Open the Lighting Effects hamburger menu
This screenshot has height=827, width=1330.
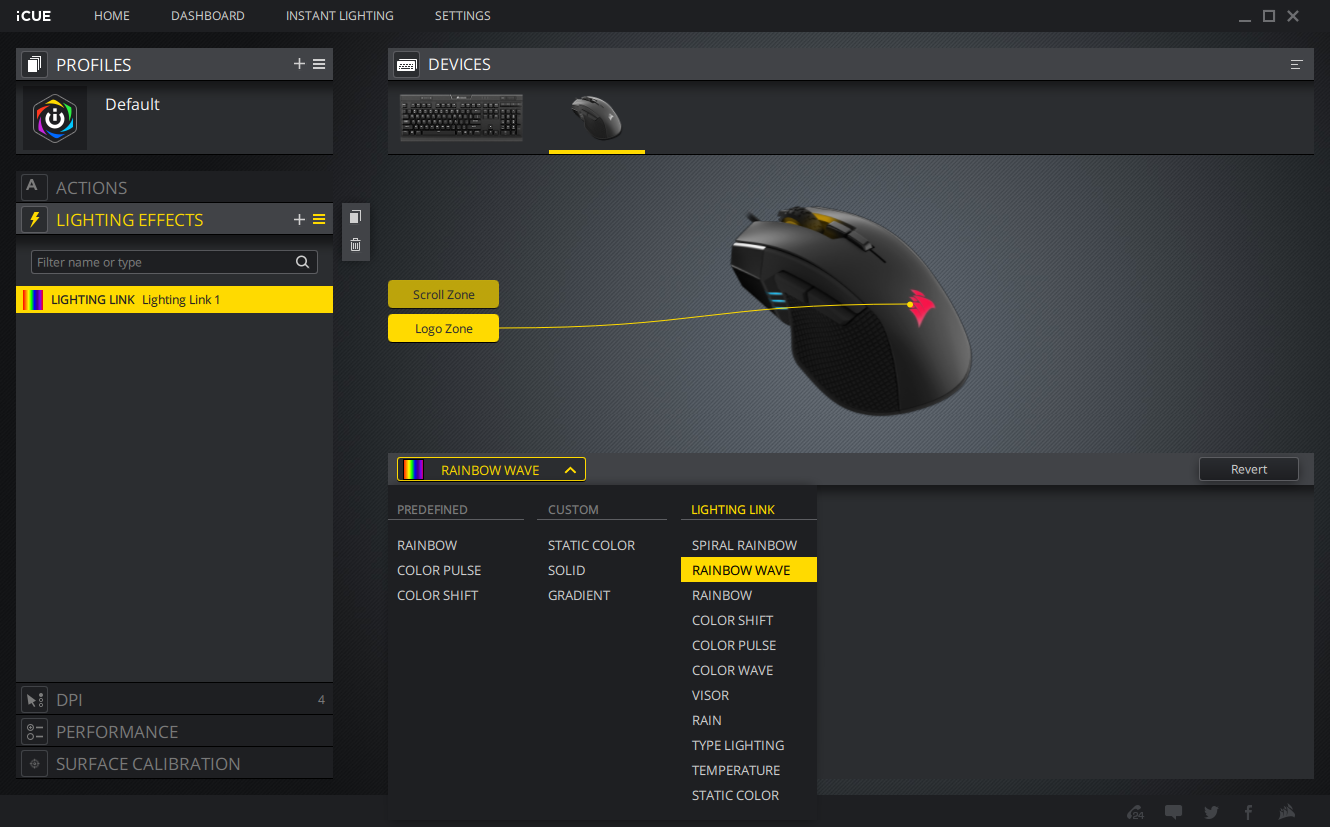[319, 219]
